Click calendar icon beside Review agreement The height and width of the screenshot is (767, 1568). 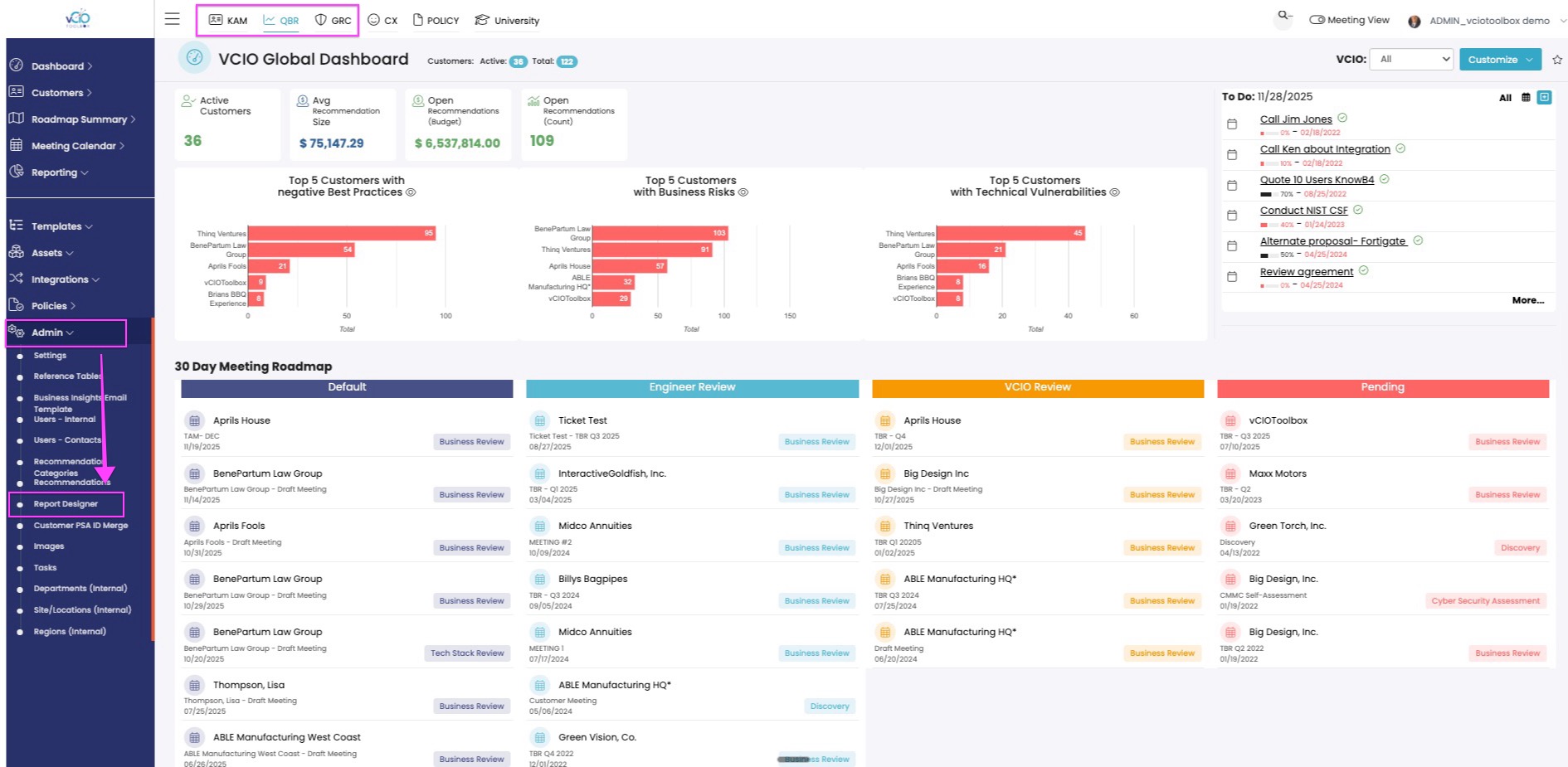click(1232, 277)
